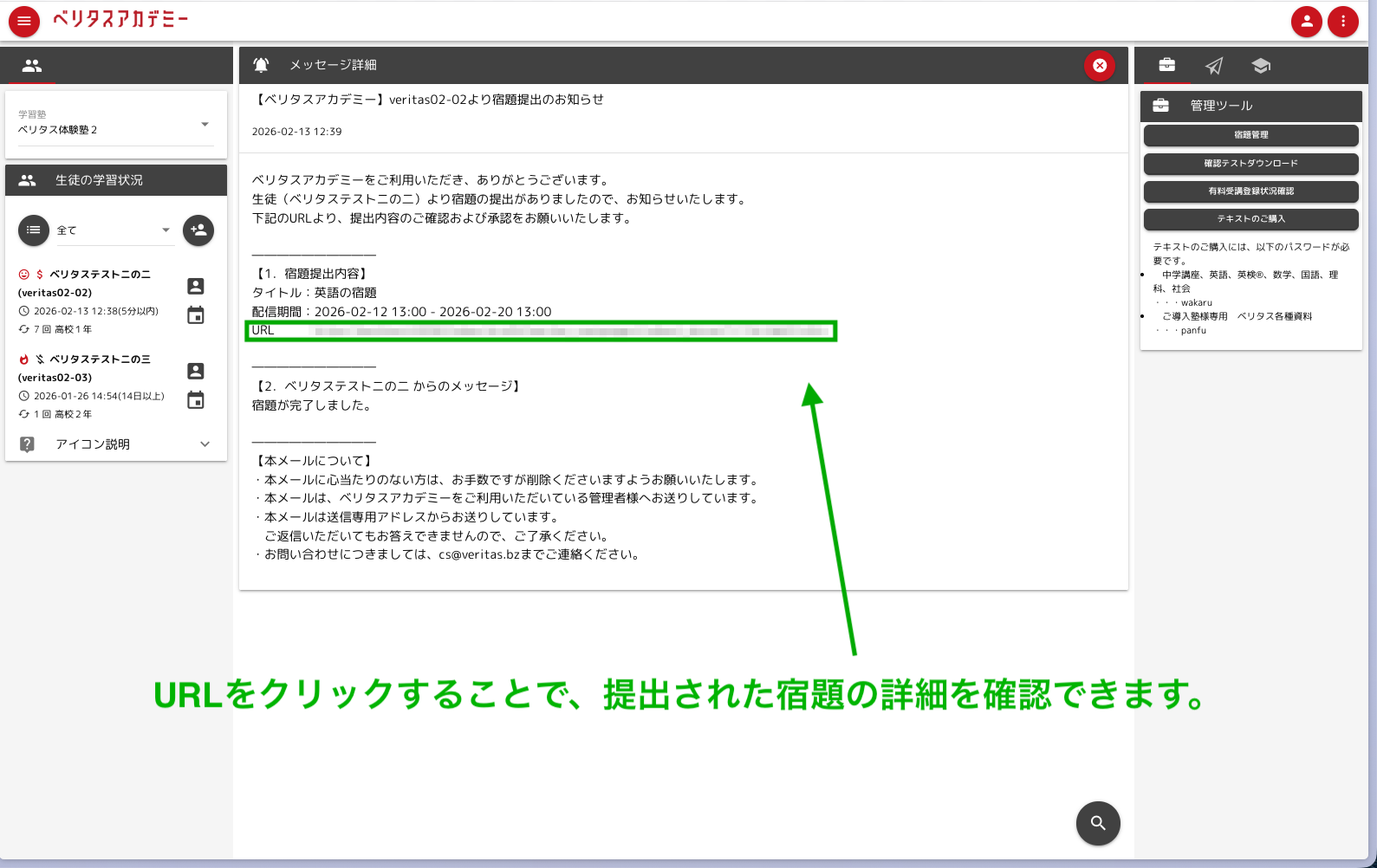Open the 全て filter dropdown

115,230
